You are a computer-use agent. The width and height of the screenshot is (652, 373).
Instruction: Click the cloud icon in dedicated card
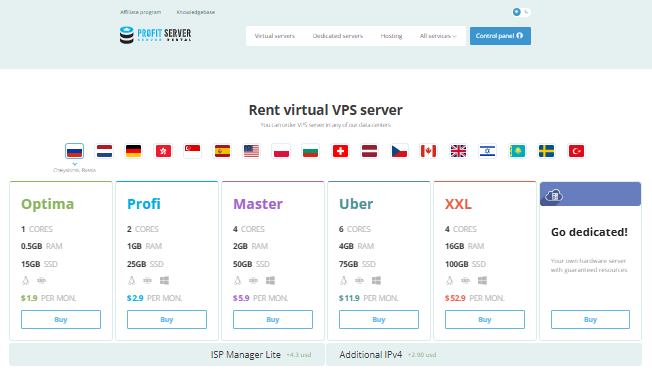pos(554,195)
